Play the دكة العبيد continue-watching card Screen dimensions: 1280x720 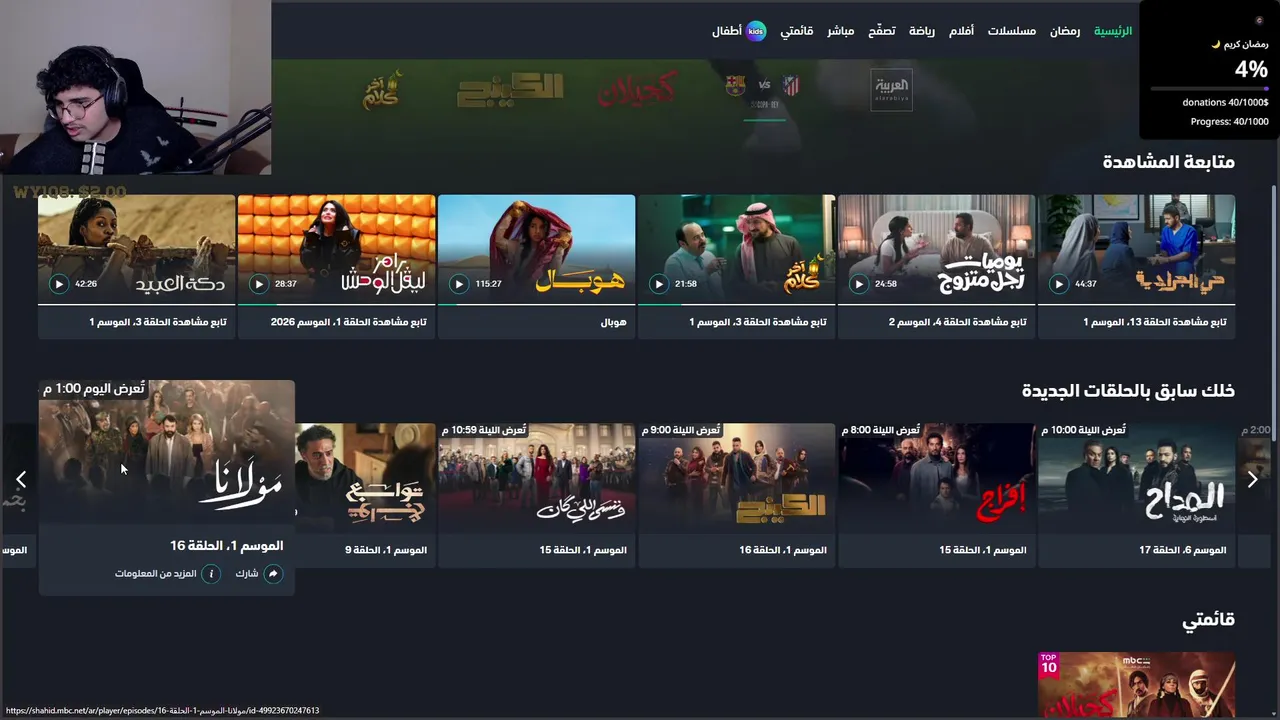tap(59, 284)
